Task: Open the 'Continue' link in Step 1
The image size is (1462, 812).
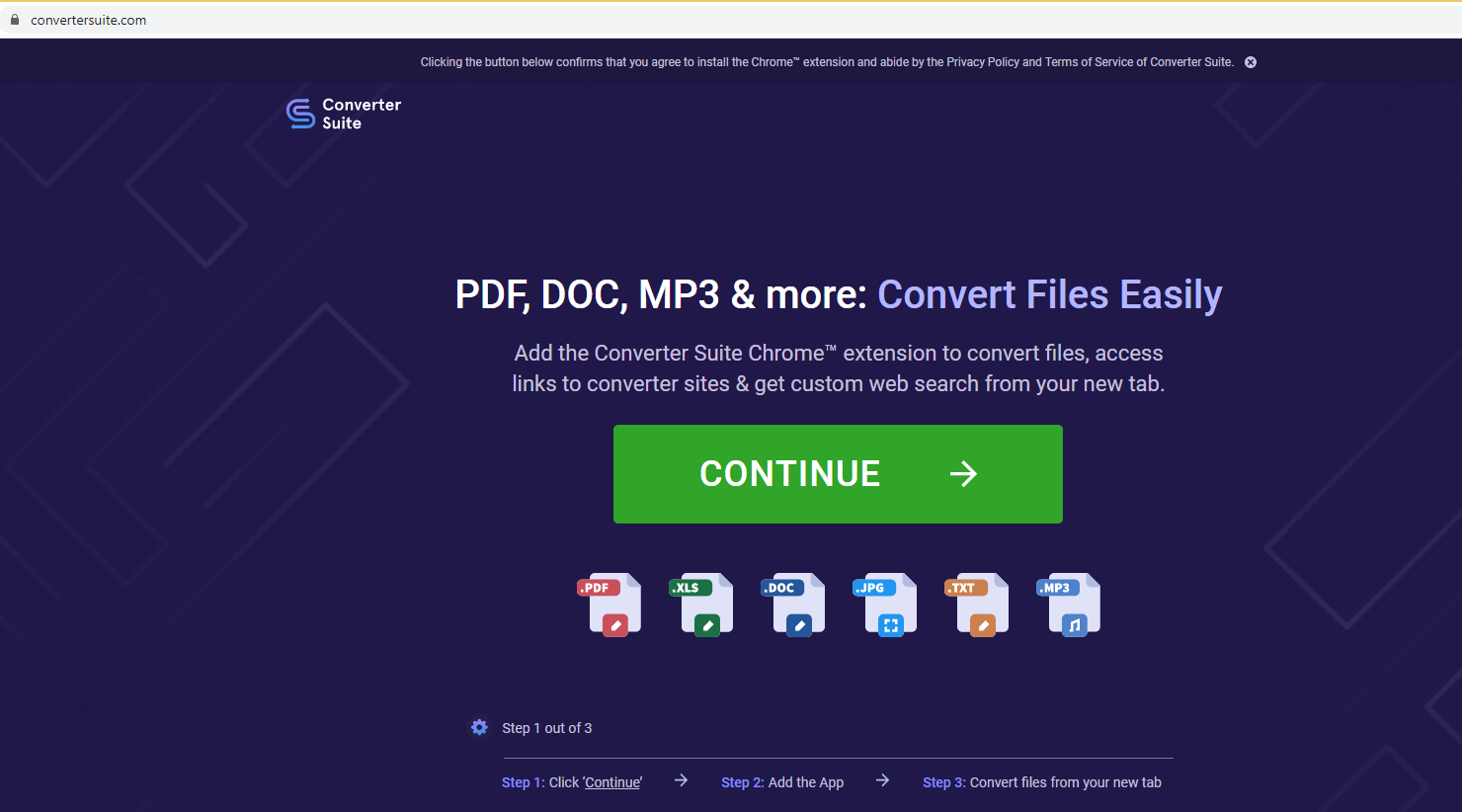Action: (612, 782)
